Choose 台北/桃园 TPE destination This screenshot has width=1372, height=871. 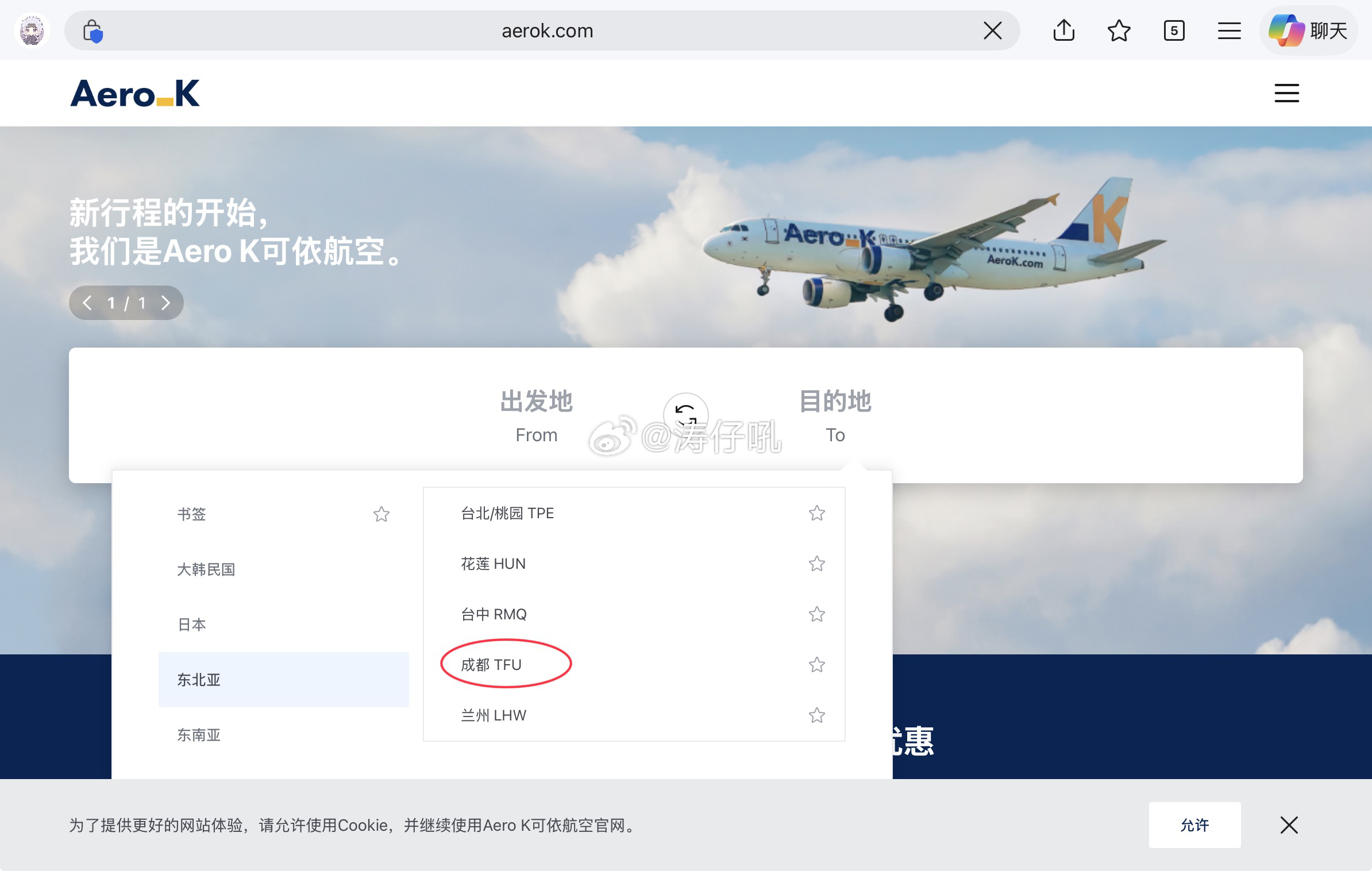634,513
